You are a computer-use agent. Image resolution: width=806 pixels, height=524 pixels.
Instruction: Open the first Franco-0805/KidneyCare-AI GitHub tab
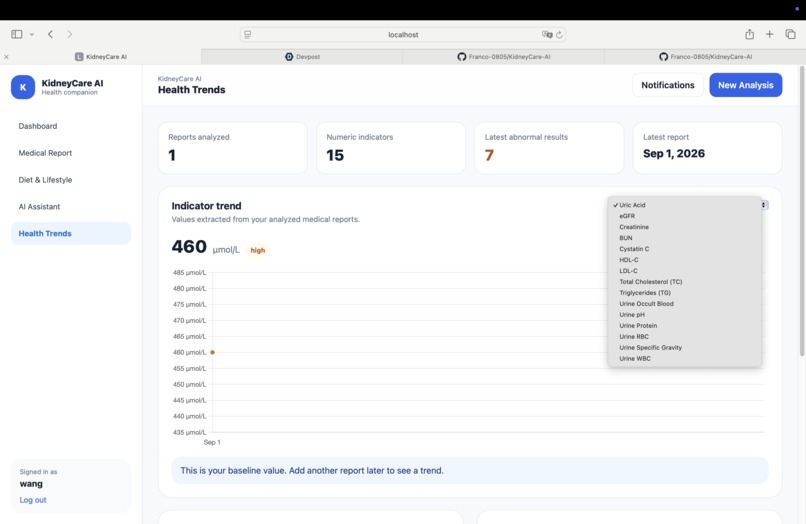(504, 57)
